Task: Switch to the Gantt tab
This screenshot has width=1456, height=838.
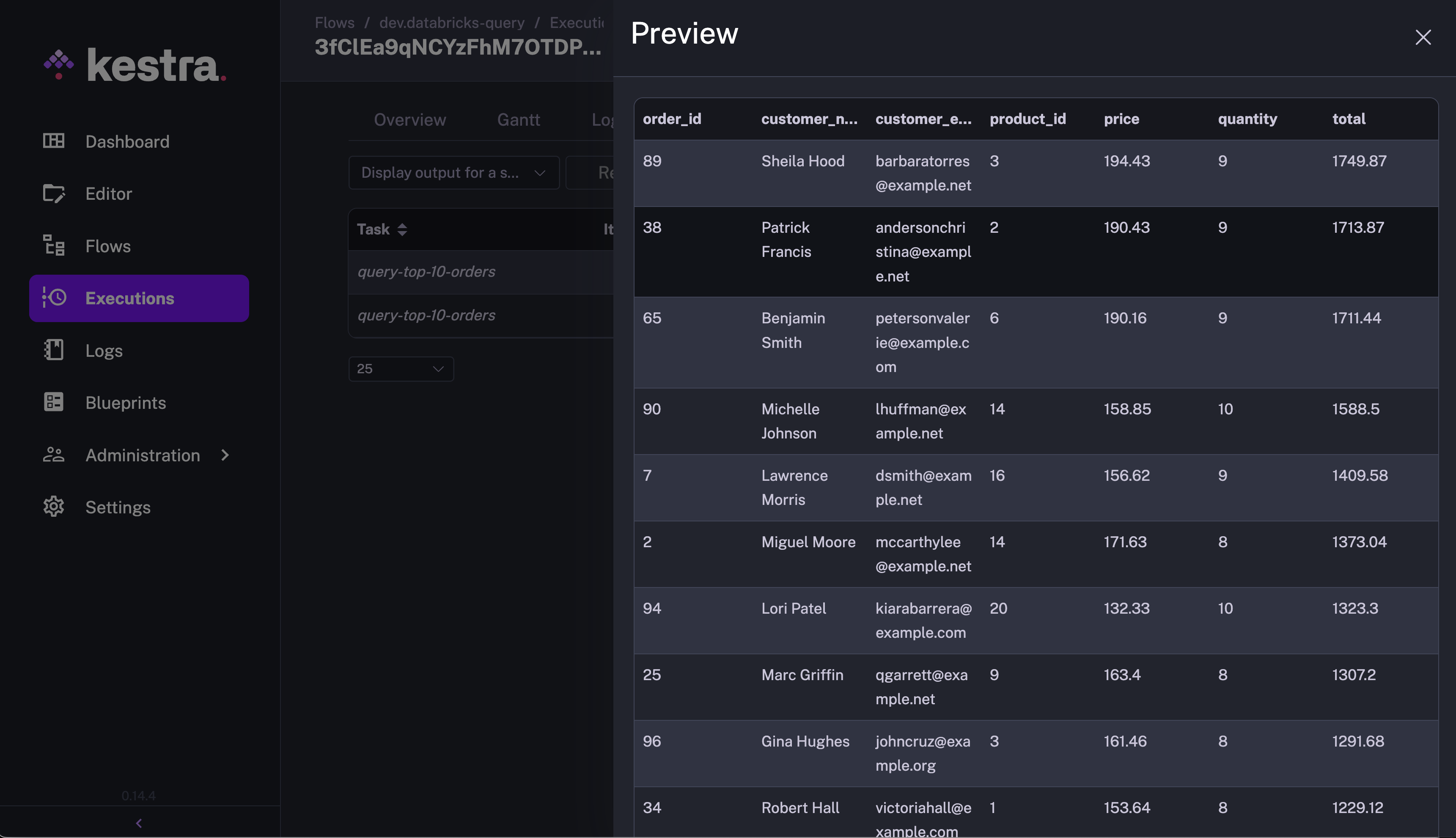Action: tap(518, 120)
